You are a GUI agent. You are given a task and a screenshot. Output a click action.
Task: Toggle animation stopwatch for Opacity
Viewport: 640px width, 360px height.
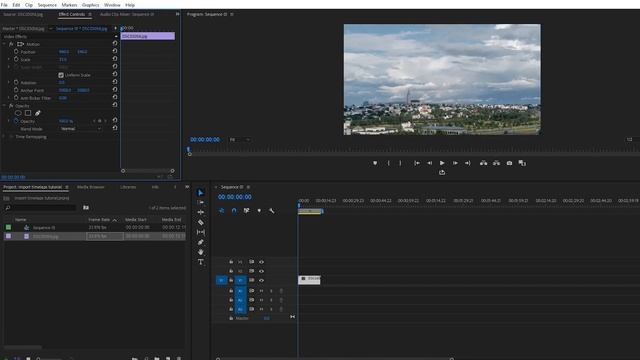coord(16,121)
